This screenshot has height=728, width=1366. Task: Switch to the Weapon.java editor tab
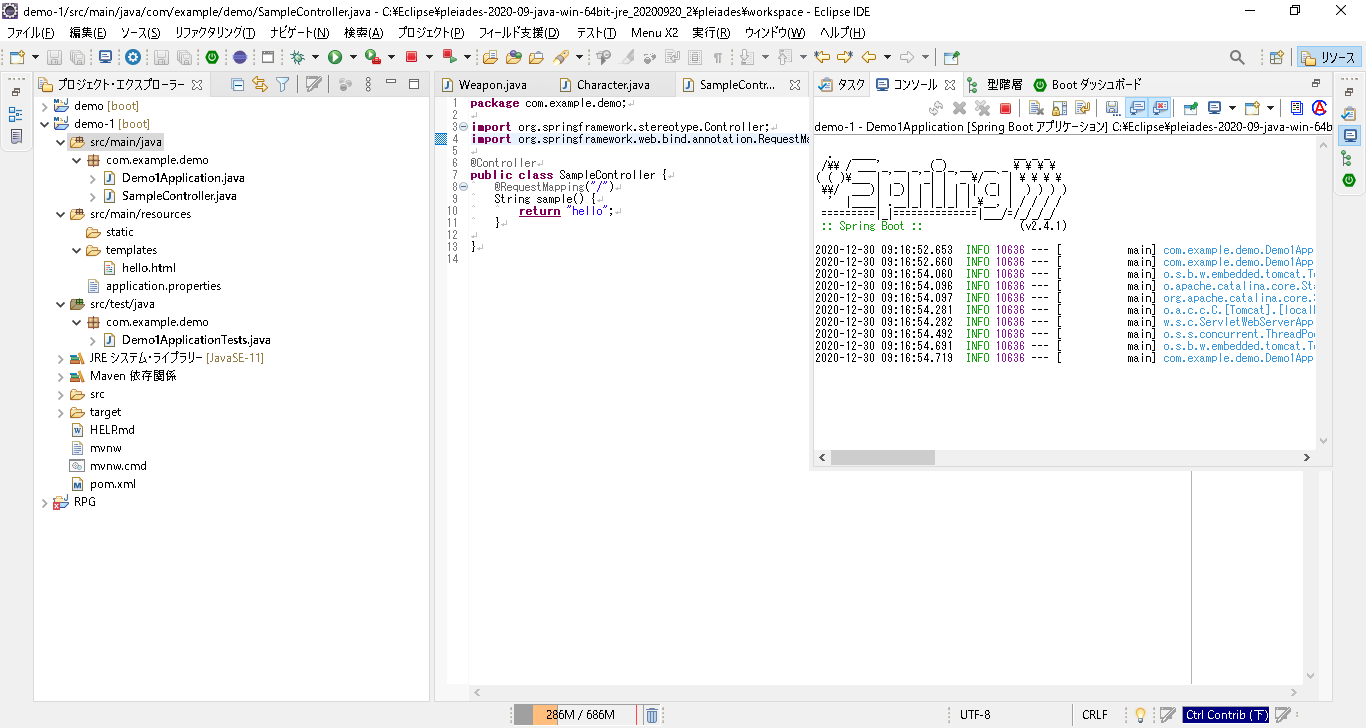[492, 85]
